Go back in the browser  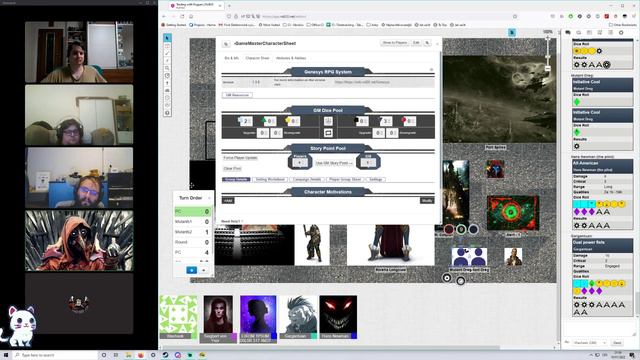(164, 16)
